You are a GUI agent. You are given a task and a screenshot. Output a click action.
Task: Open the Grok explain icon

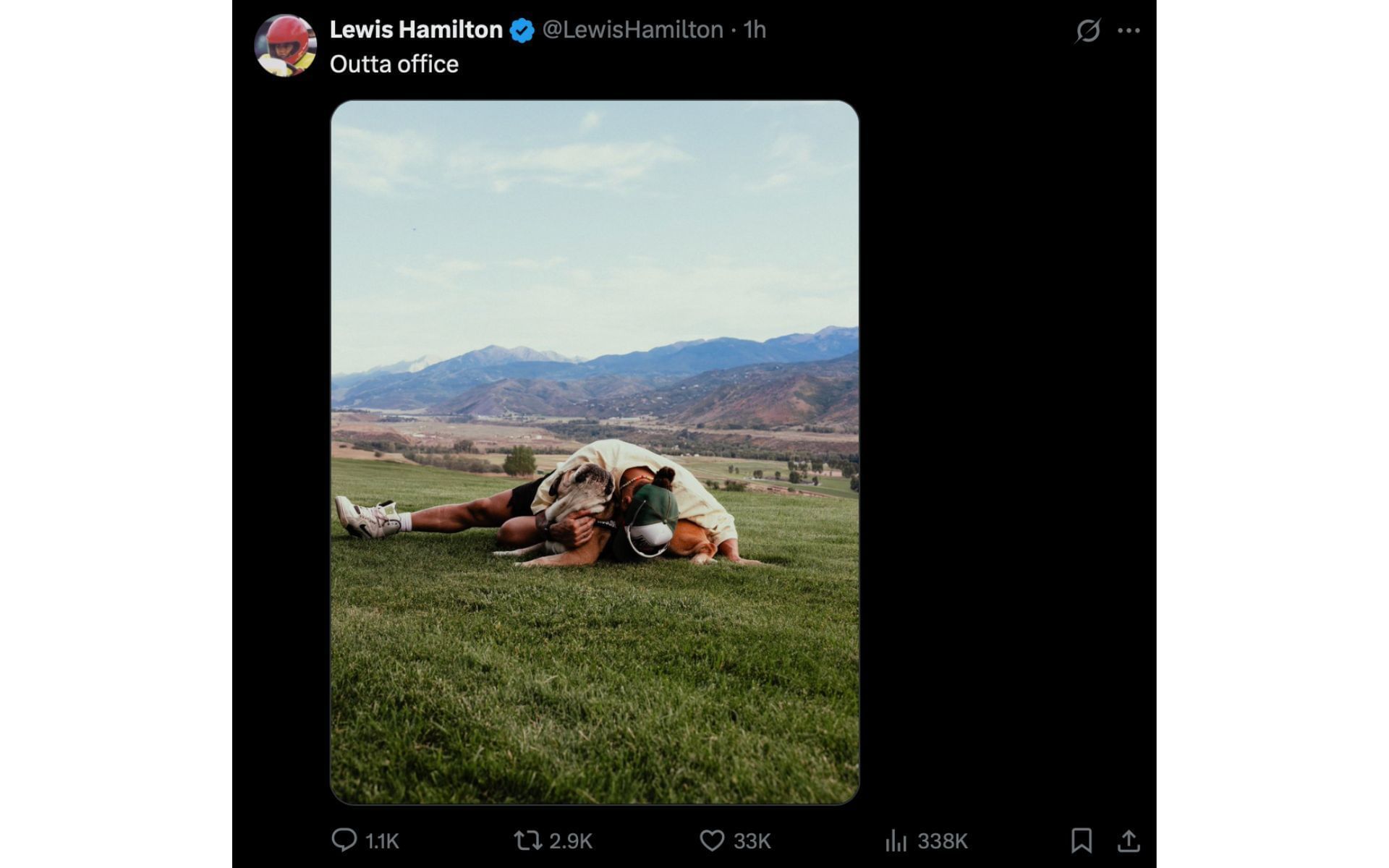tap(1087, 30)
